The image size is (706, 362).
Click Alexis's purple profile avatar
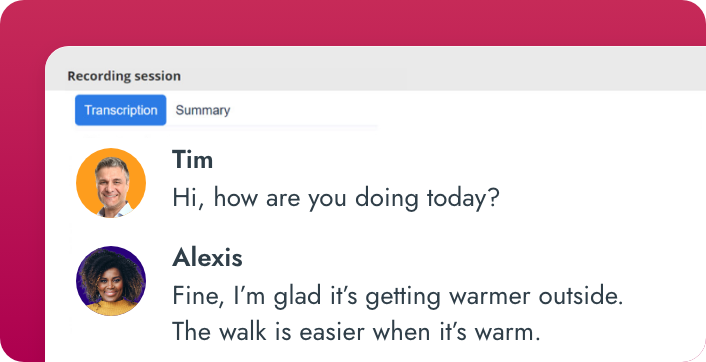click(x=111, y=281)
